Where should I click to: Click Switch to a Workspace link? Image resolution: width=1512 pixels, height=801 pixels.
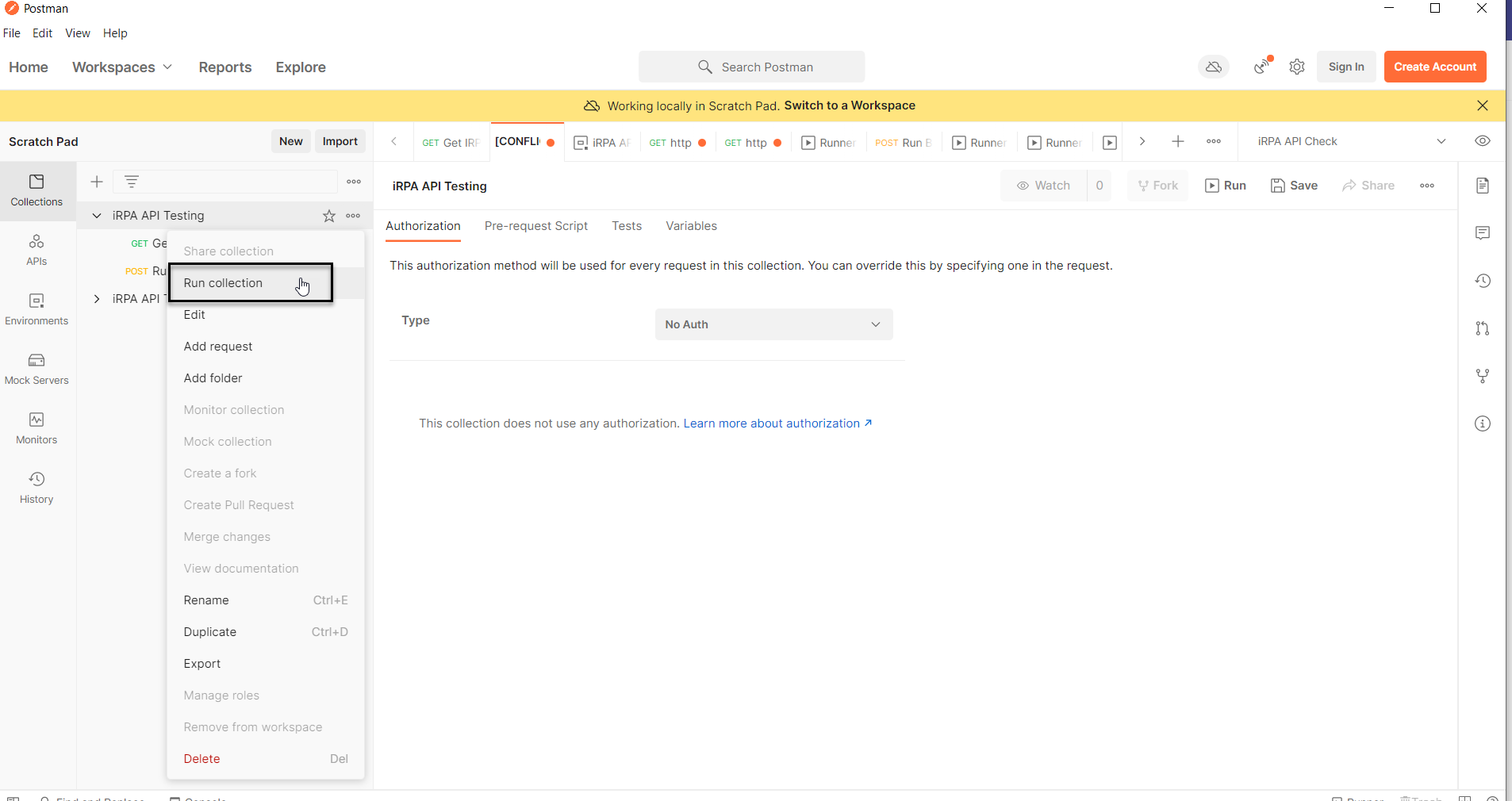tap(850, 105)
